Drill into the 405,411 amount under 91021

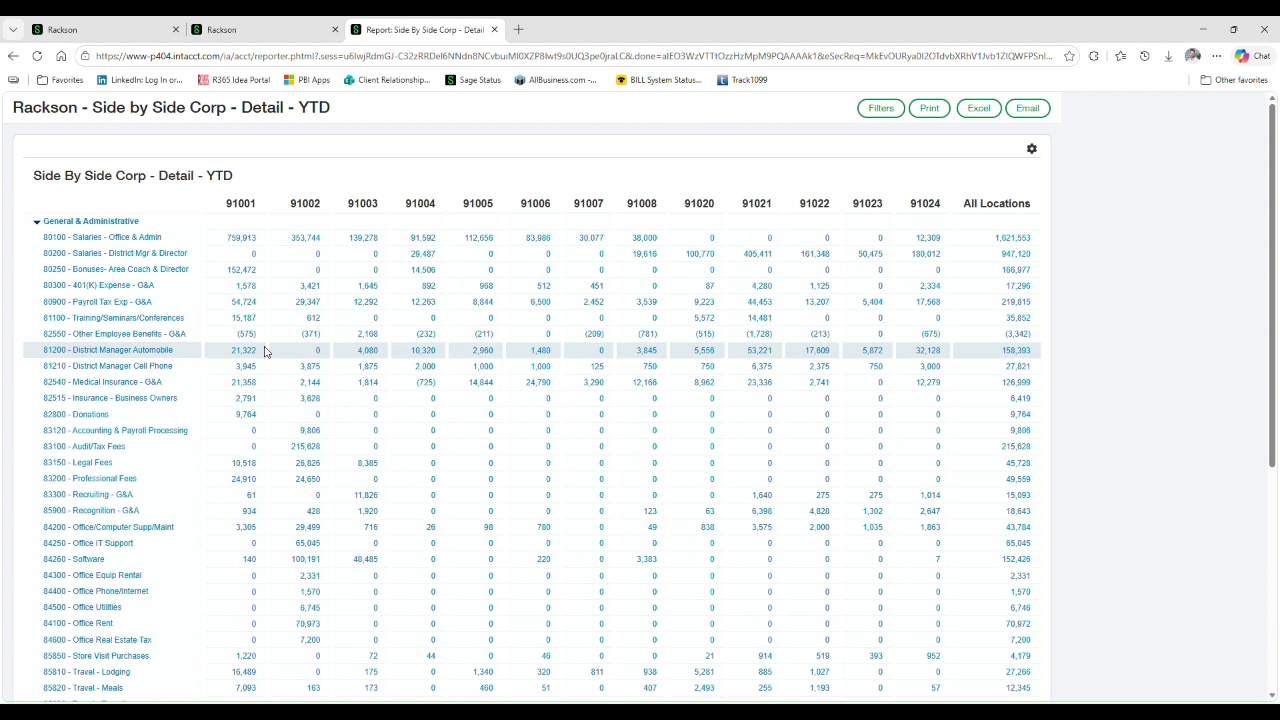pos(757,254)
